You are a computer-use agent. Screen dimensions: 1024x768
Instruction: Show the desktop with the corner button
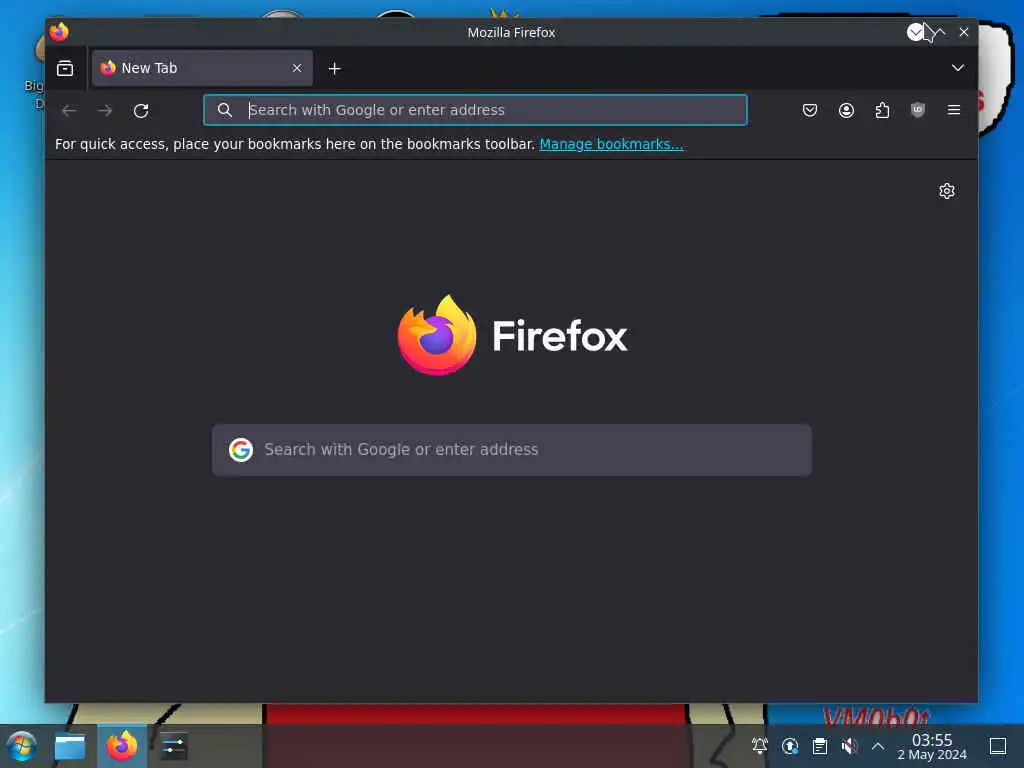tap(998, 746)
